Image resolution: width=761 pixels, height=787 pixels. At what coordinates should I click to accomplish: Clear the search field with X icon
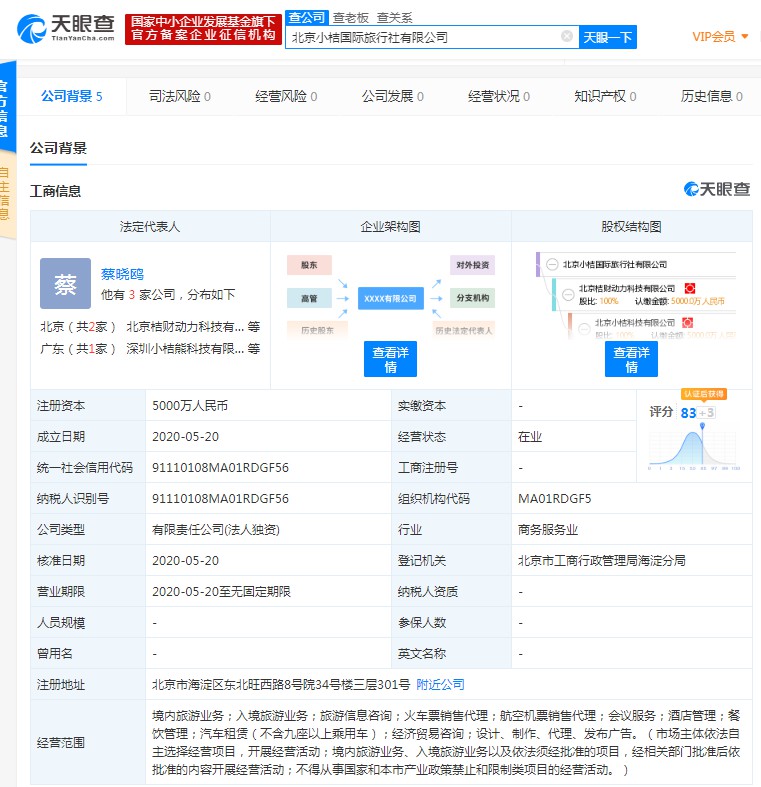point(567,36)
